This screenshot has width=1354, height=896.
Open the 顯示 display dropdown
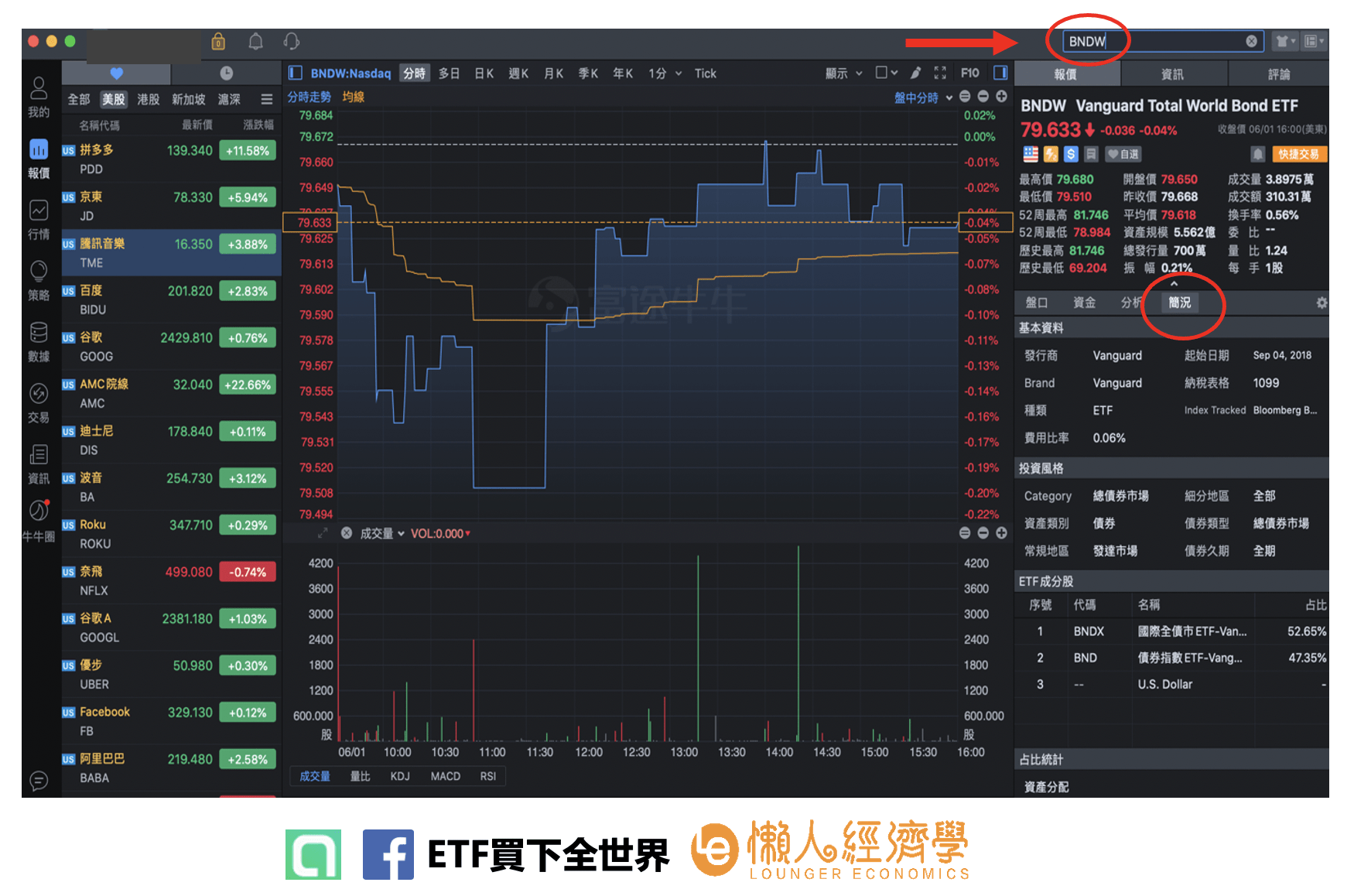(x=843, y=73)
